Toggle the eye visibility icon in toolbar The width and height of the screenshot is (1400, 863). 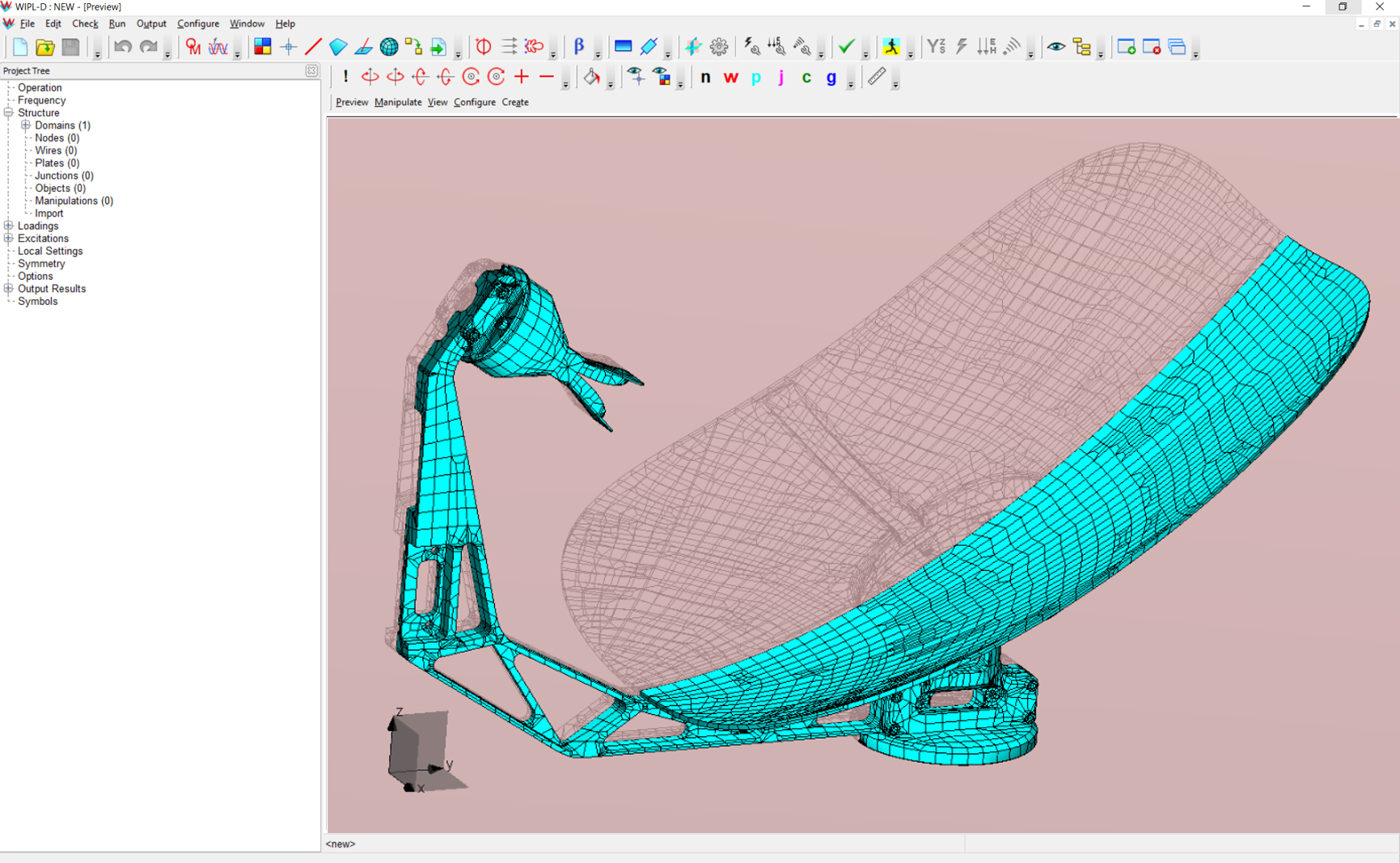(1055, 47)
